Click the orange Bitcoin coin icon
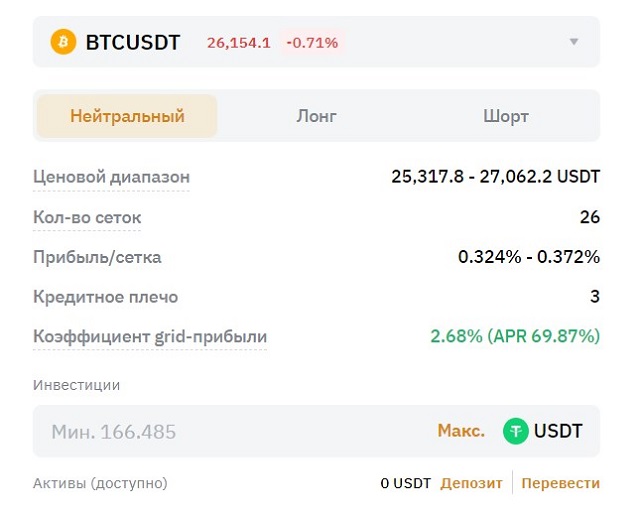This screenshot has width=641, height=515. click(x=63, y=42)
